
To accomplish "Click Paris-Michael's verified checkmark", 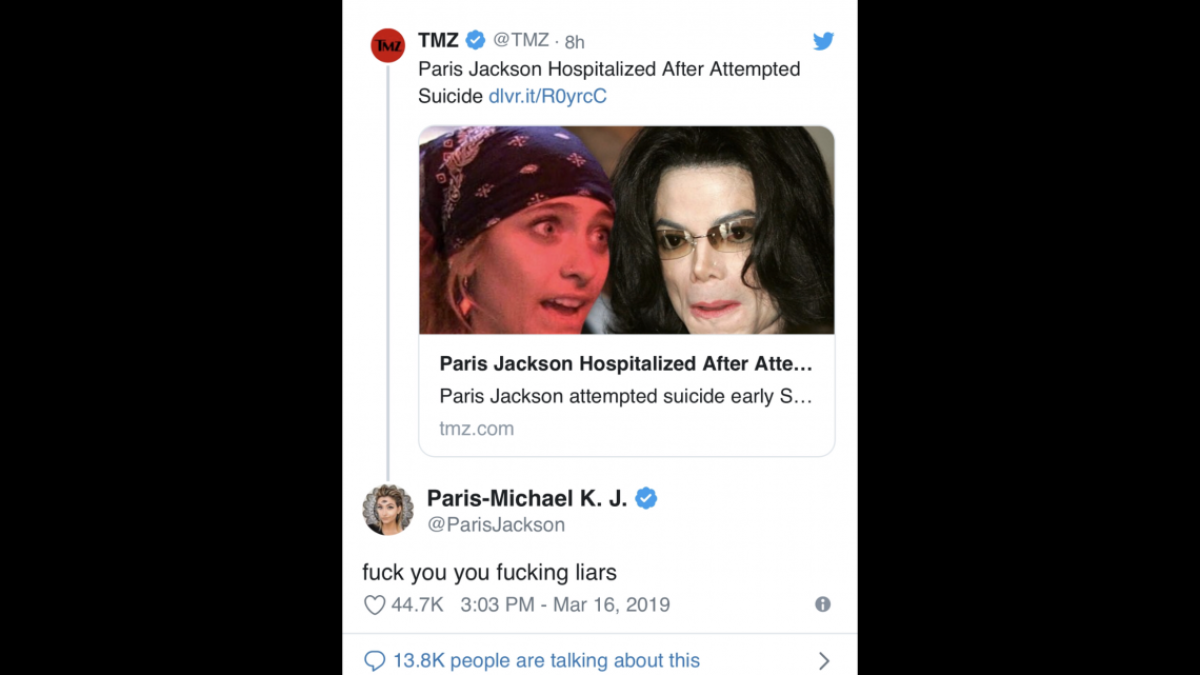I will pyautogui.click(x=647, y=498).
